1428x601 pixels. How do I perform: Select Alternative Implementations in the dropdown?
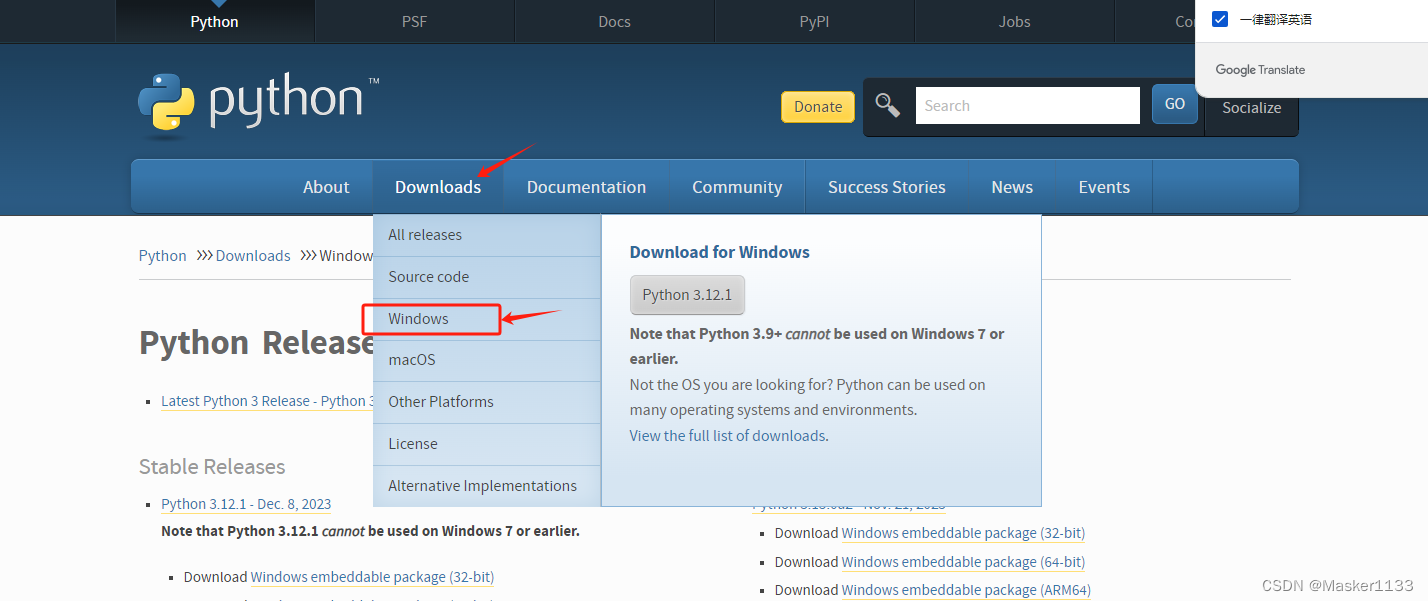coord(487,486)
